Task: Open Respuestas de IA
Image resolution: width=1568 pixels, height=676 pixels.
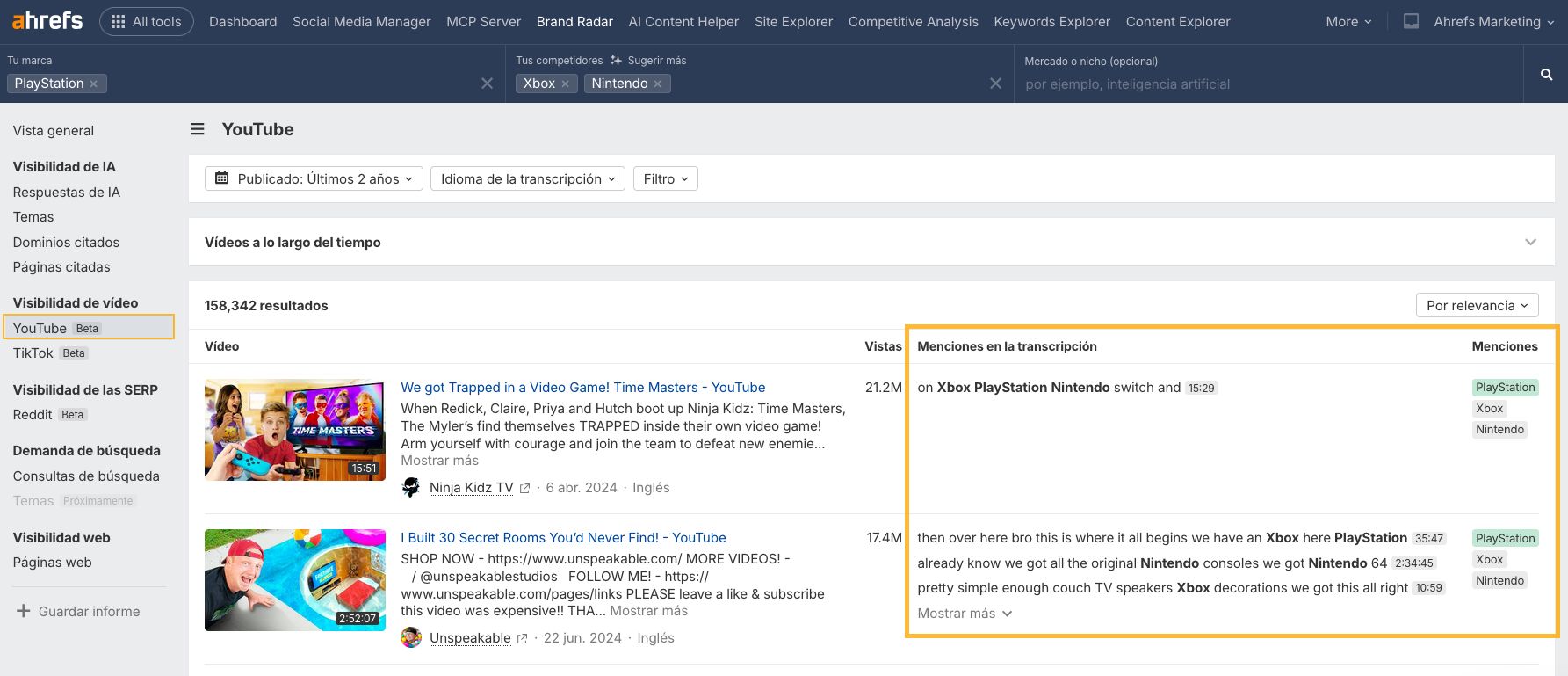Action: point(67,192)
